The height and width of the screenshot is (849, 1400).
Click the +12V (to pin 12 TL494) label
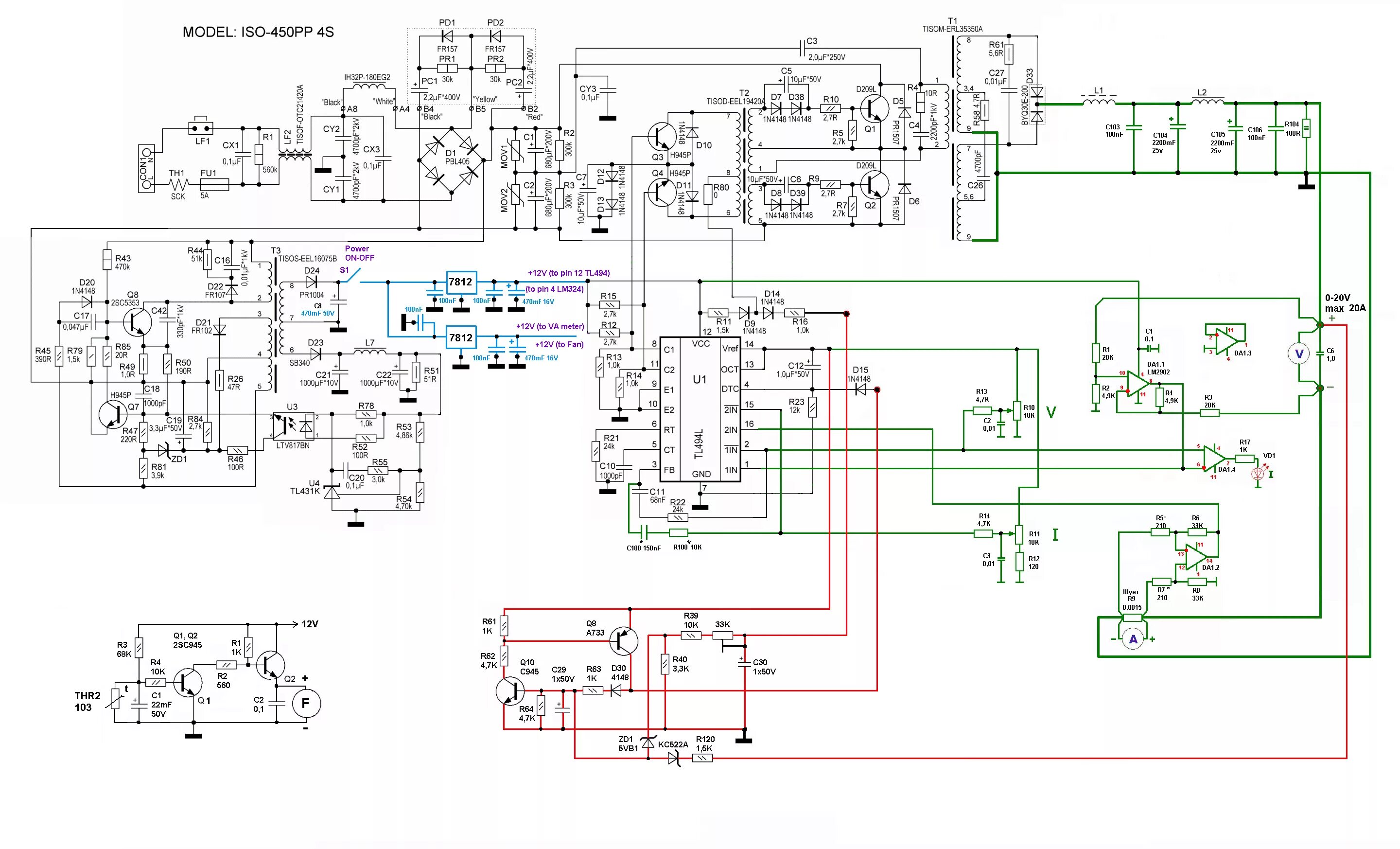click(x=569, y=273)
